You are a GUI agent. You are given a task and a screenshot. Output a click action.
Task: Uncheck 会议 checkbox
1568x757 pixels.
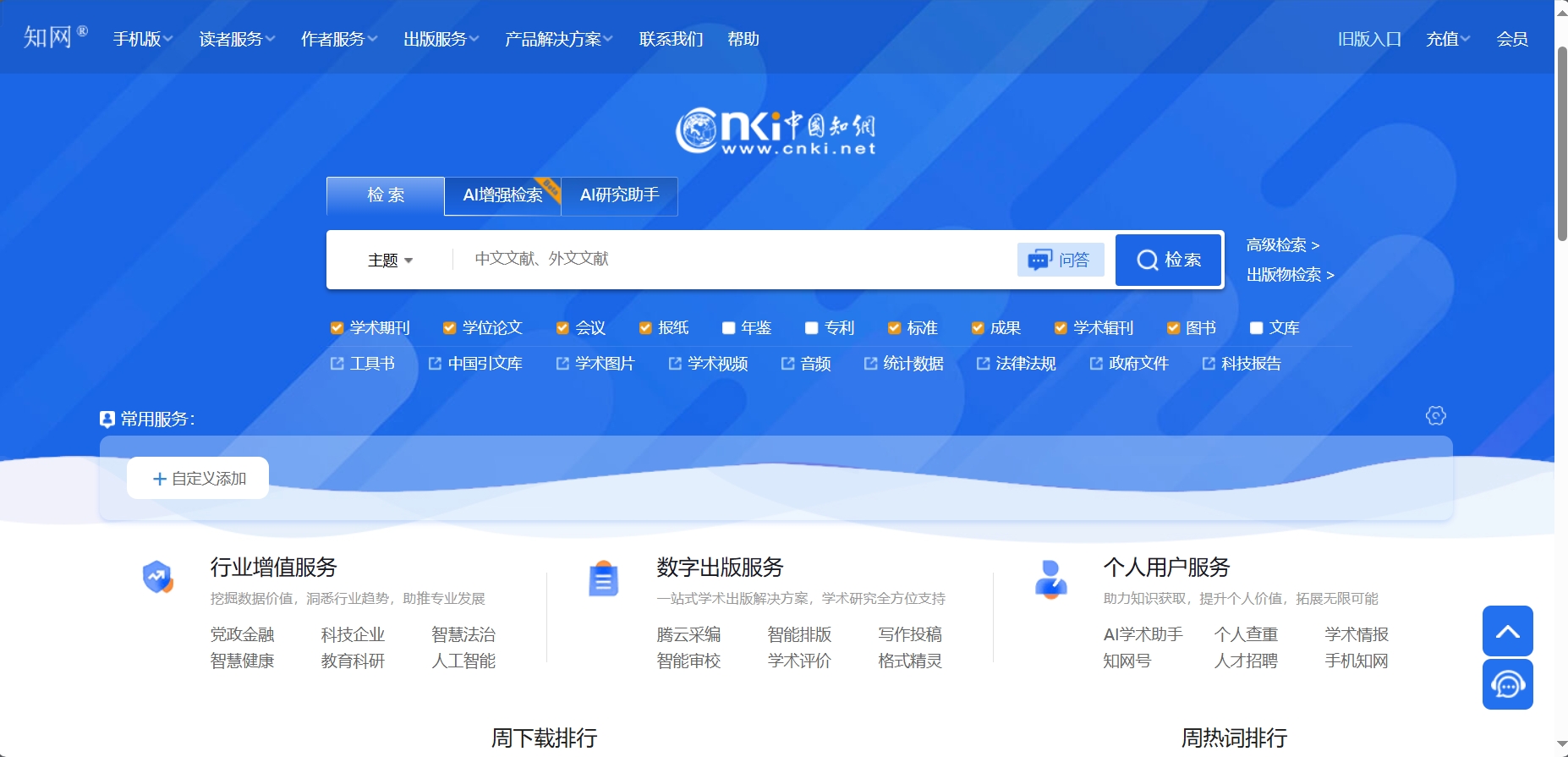pos(562,328)
